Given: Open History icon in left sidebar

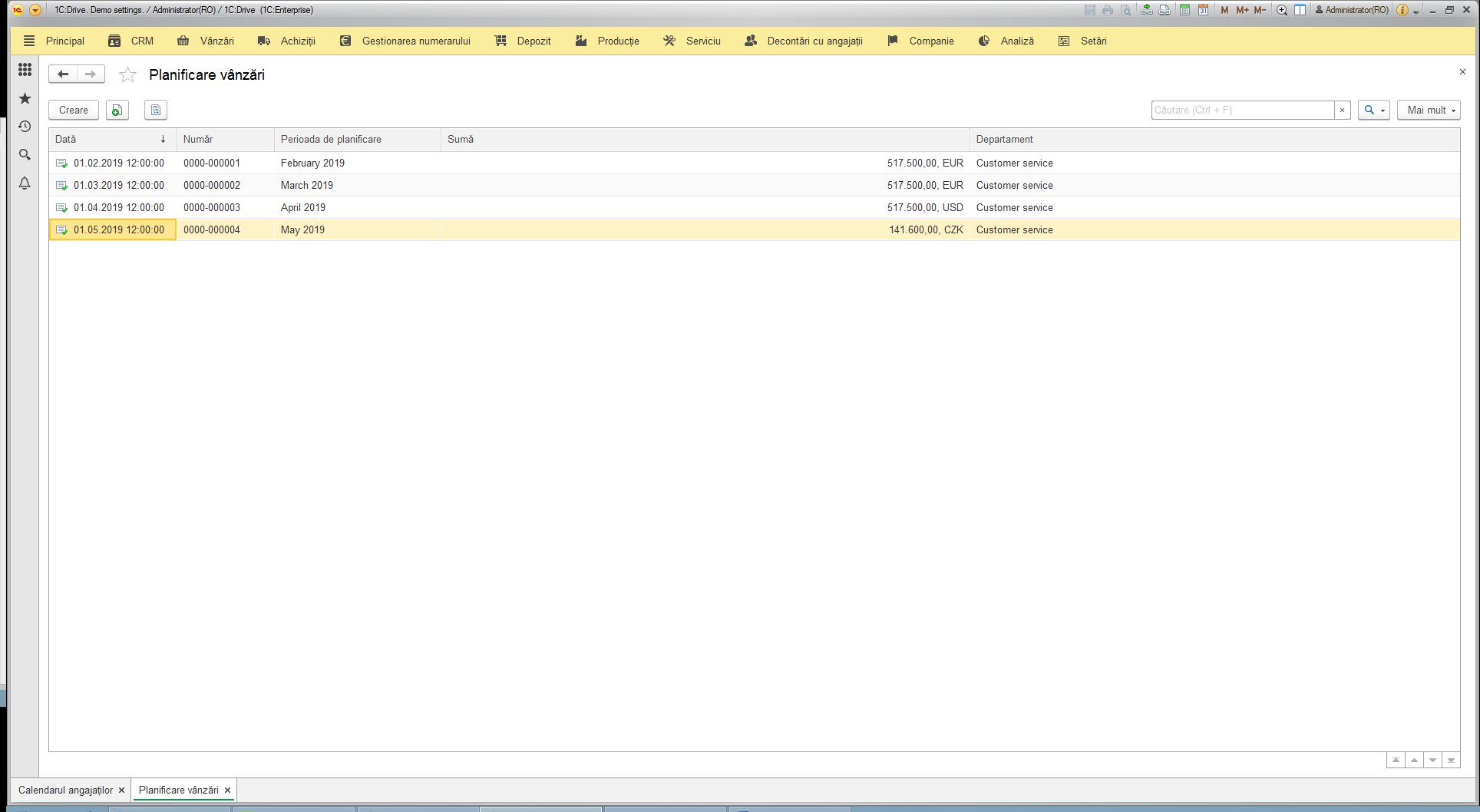Looking at the screenshot, I should point(25,127).
